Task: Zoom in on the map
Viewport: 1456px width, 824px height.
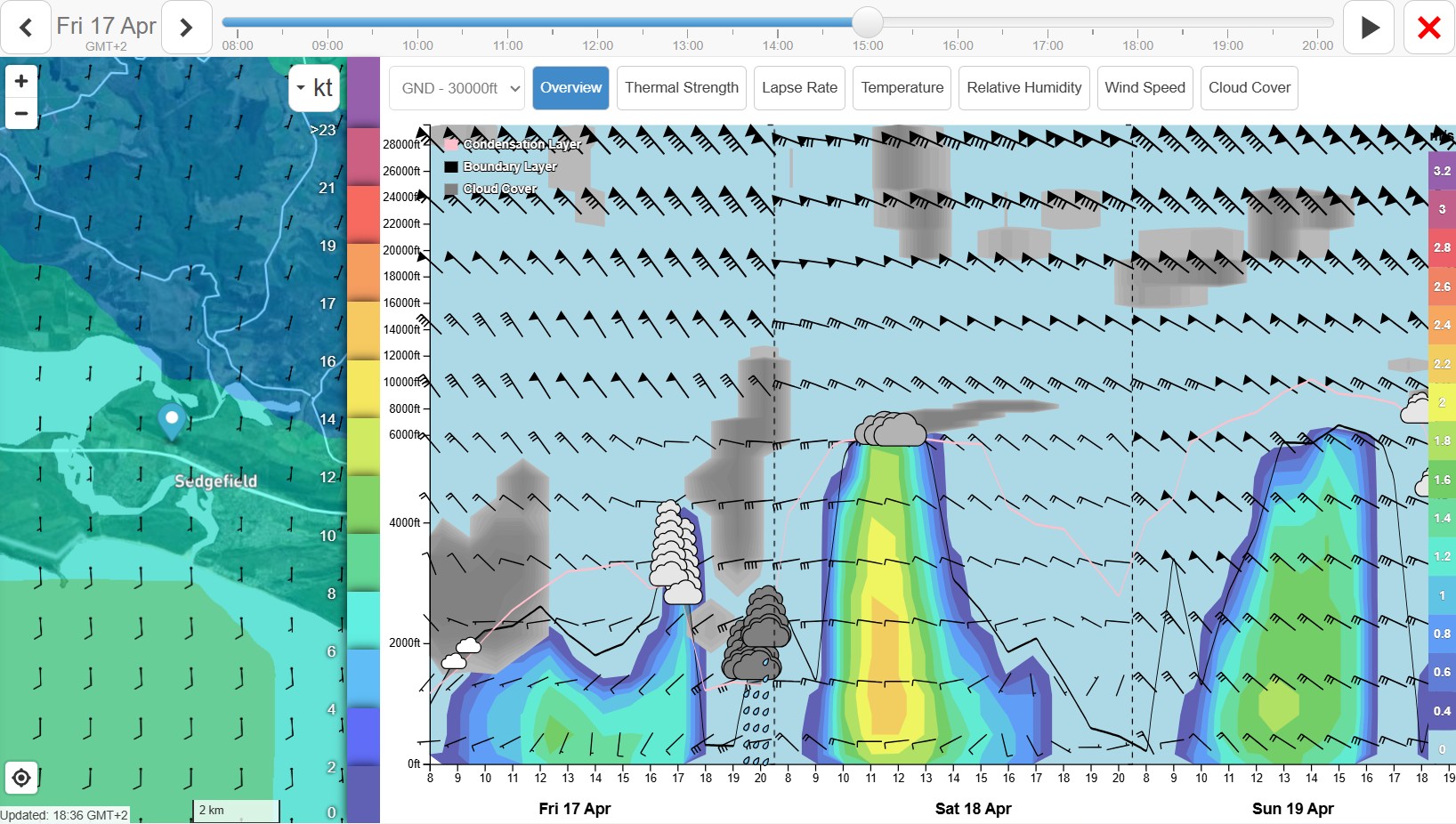Action: (21, 81)
